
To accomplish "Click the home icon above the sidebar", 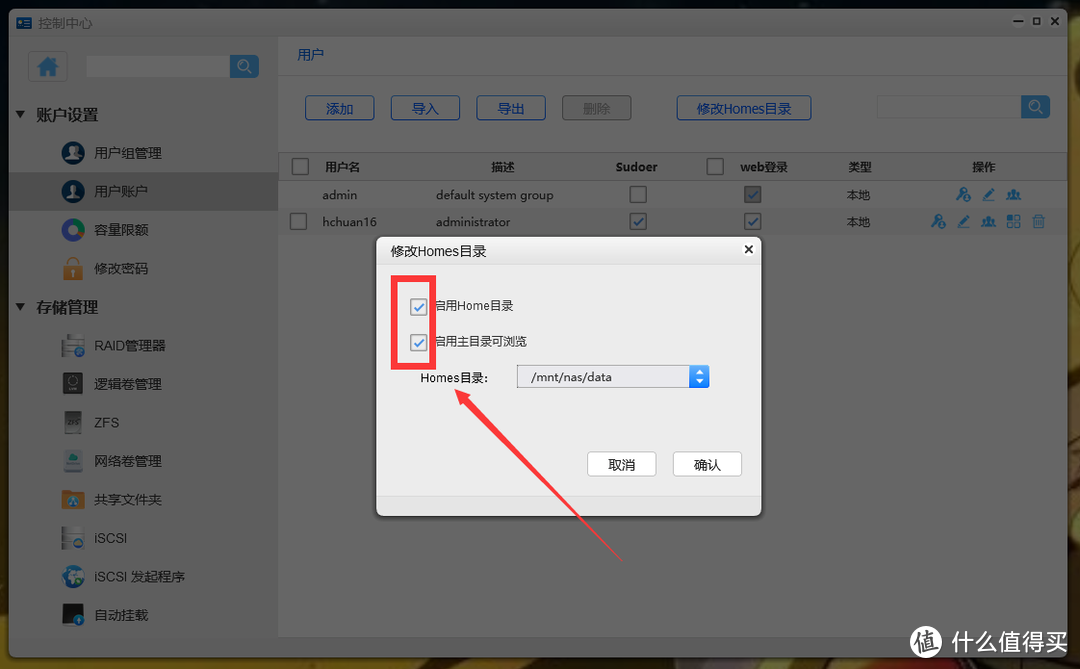I will pos(47,66).
